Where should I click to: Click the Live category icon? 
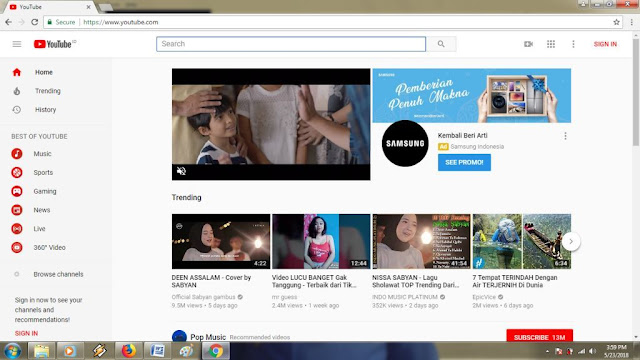17,229
